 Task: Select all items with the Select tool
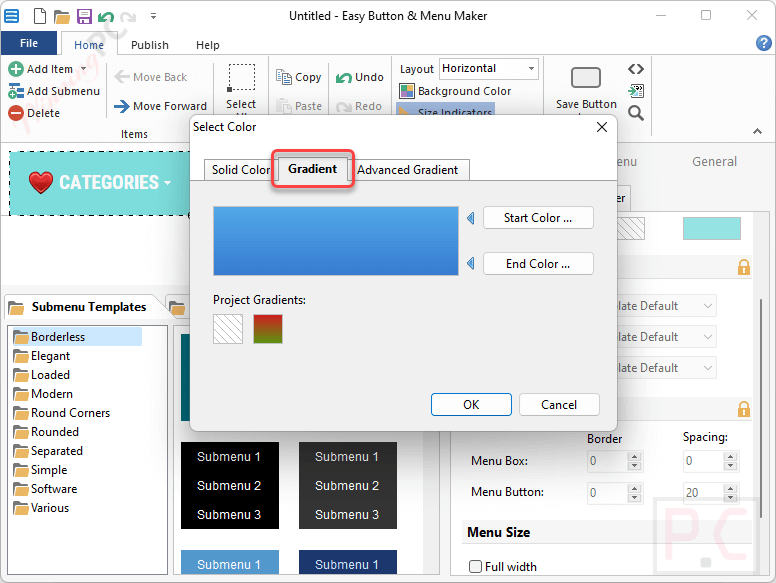point(241,87)
